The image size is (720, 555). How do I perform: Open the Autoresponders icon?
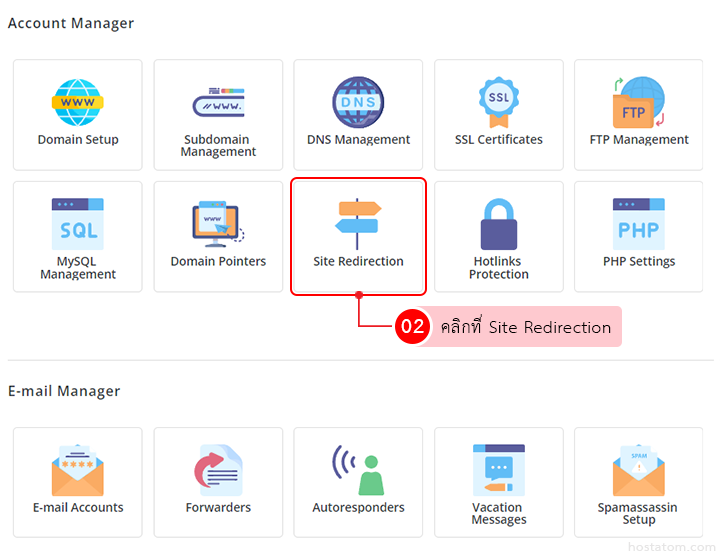(358, 470)
